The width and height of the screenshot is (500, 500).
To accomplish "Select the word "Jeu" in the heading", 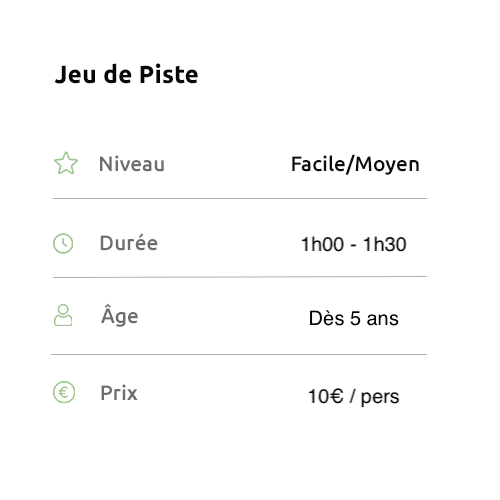I will pyautogui.click(x=75, y=74).
